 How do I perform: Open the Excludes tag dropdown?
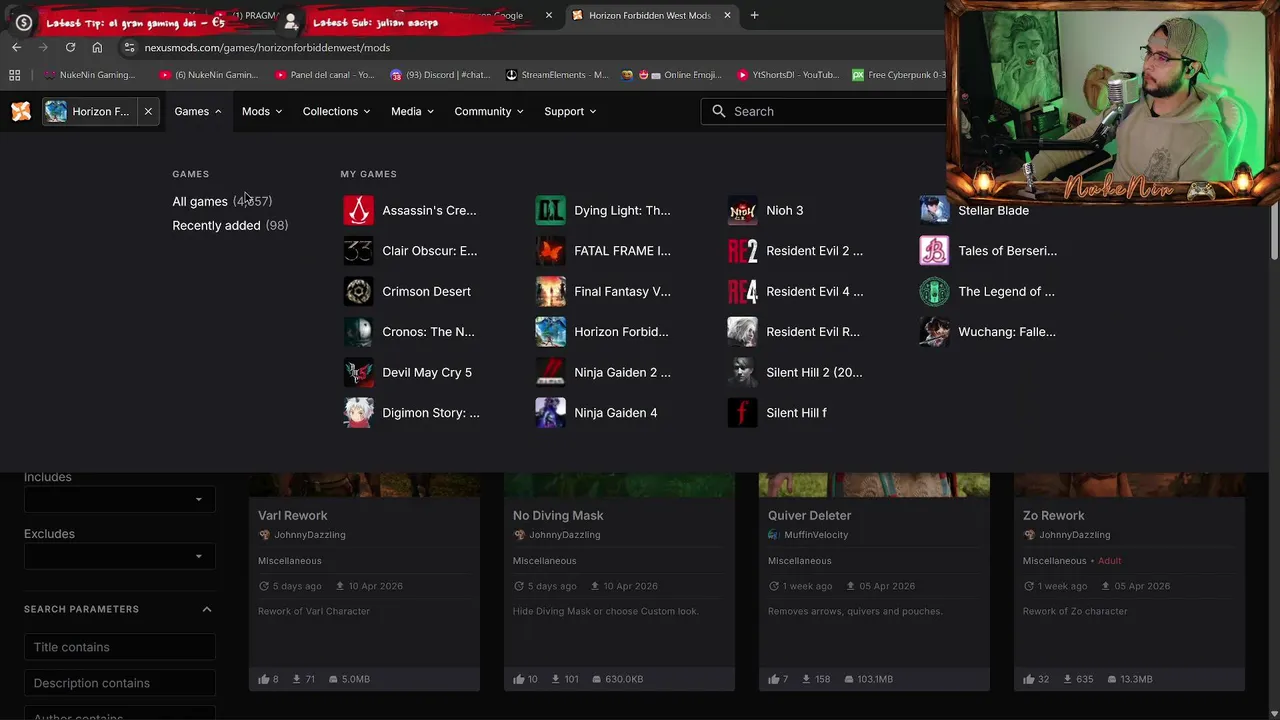click(x=119, y=556)
